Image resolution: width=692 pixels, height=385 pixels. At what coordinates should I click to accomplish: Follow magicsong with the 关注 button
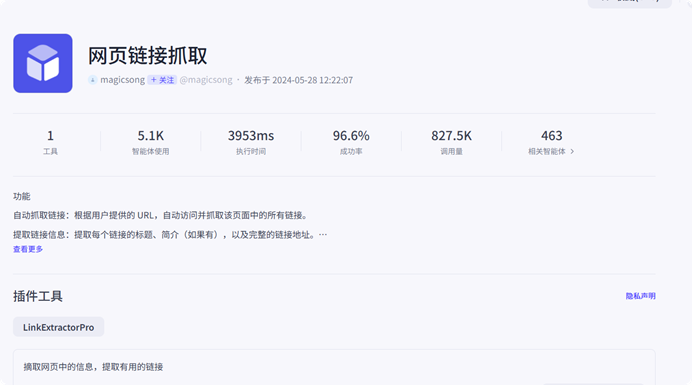162,80
